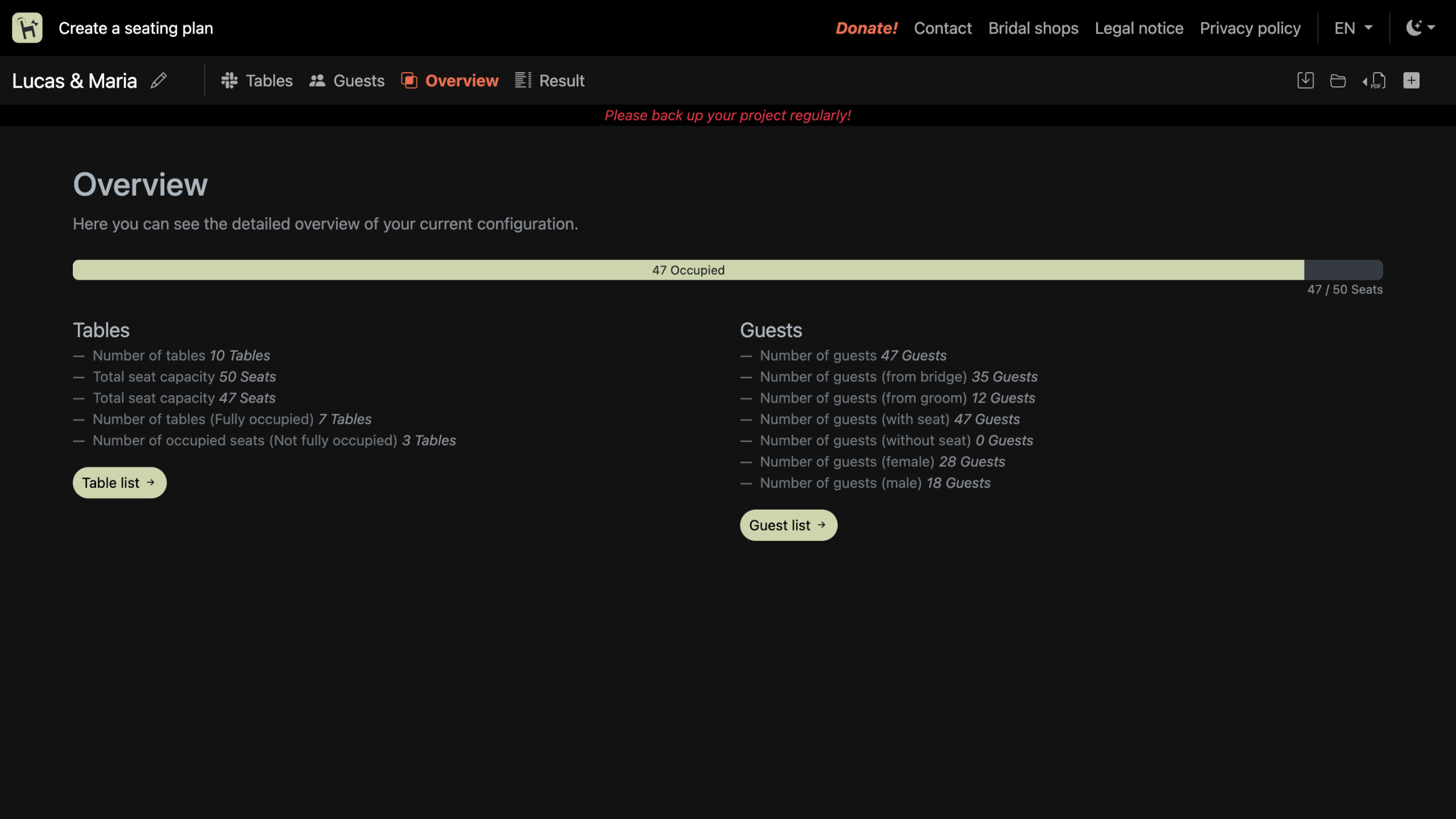Screen dimensions: 1456x819
Task: Click the with seat 47 Guests line
Action: point(890,419)
